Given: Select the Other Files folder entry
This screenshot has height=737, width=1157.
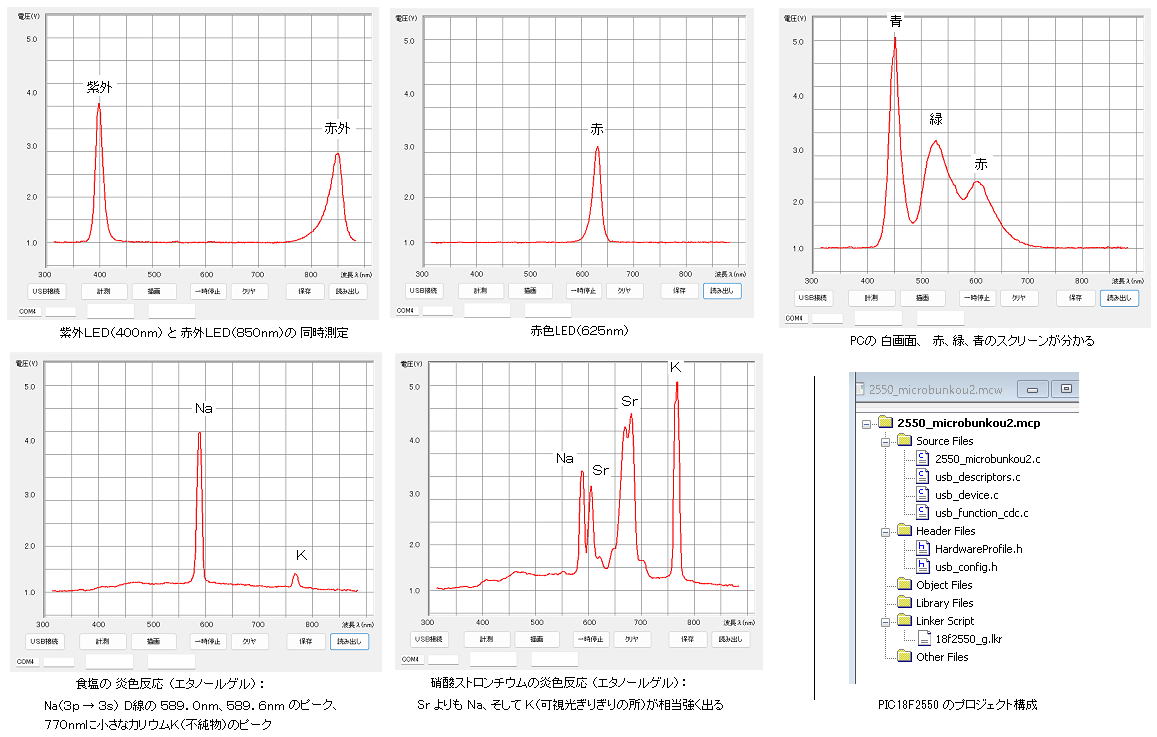Looking at the screenshot, I should (941, 657).
